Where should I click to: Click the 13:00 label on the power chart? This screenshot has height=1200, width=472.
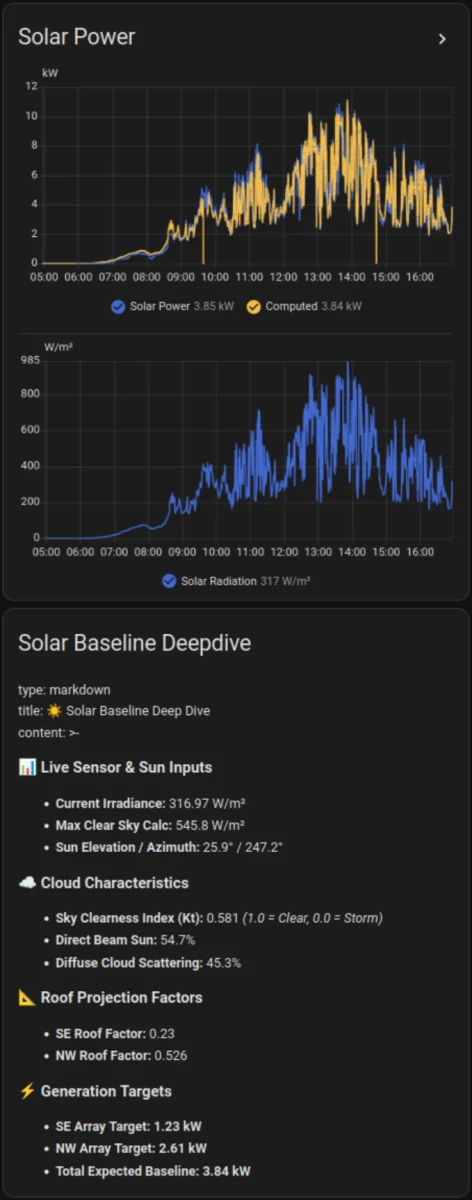pos(318,276)
